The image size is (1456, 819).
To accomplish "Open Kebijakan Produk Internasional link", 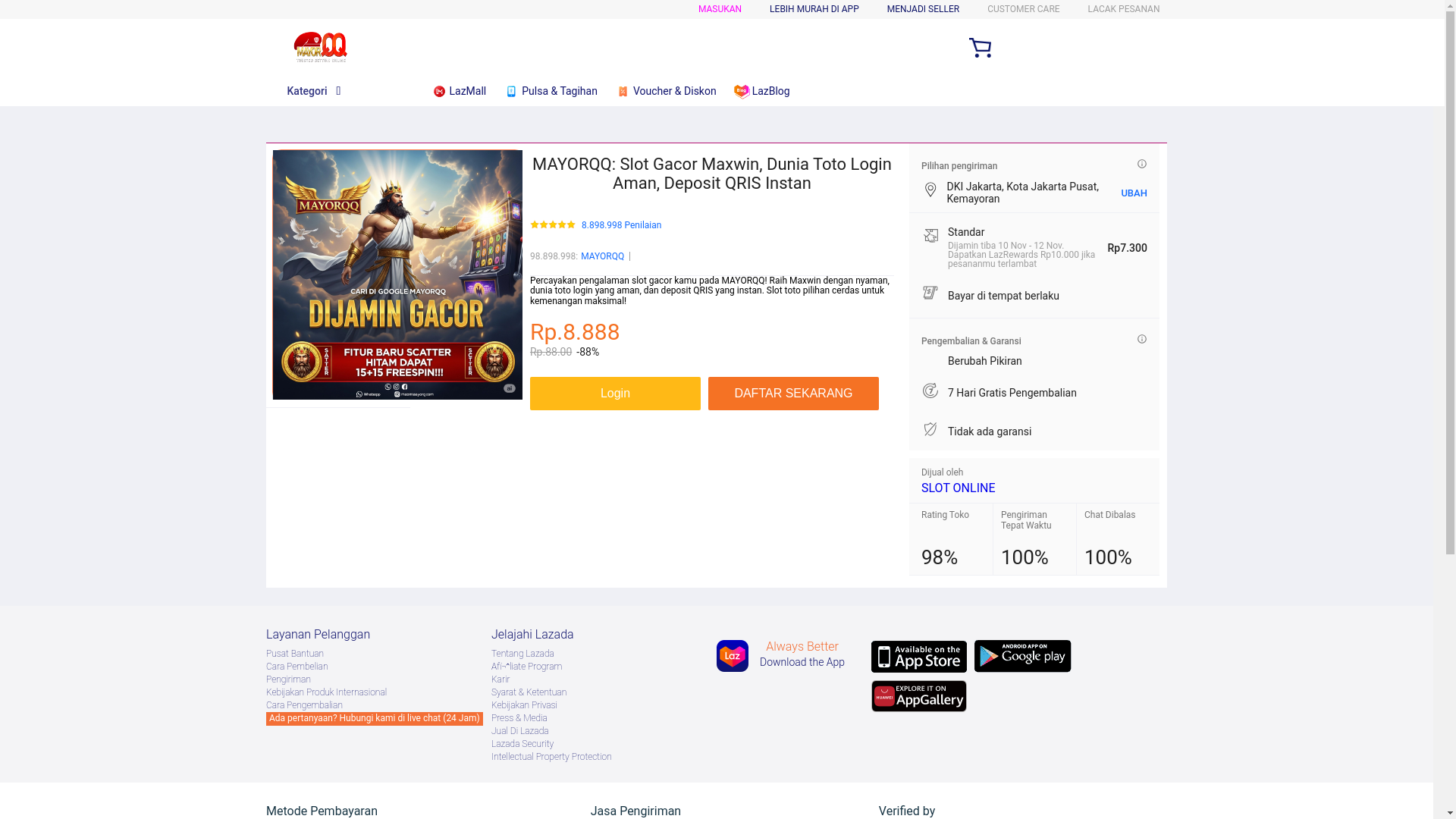I will click(x=326, y=692).
